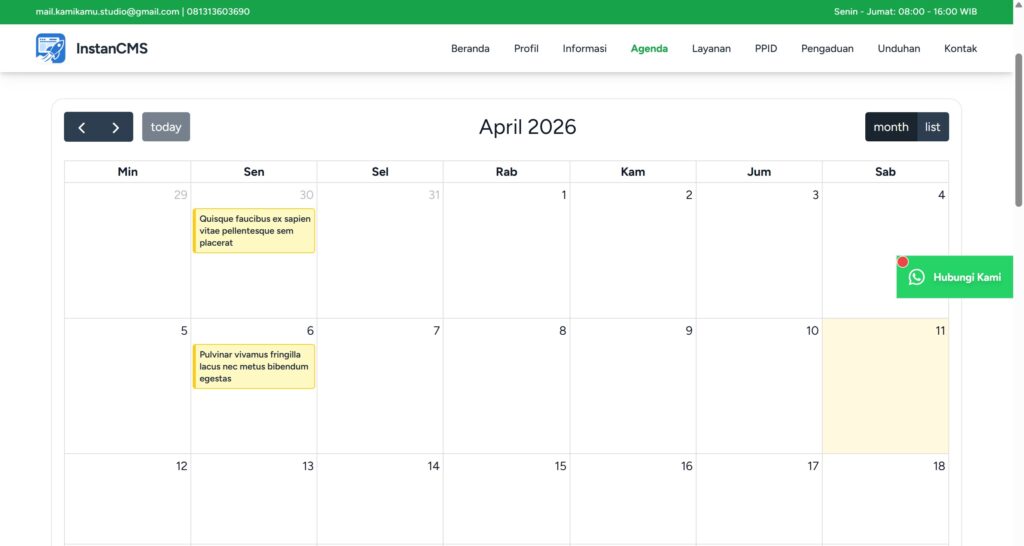1024x546 pixels.
Task: Expand the Layanan menu
Action: pos(711,48)
